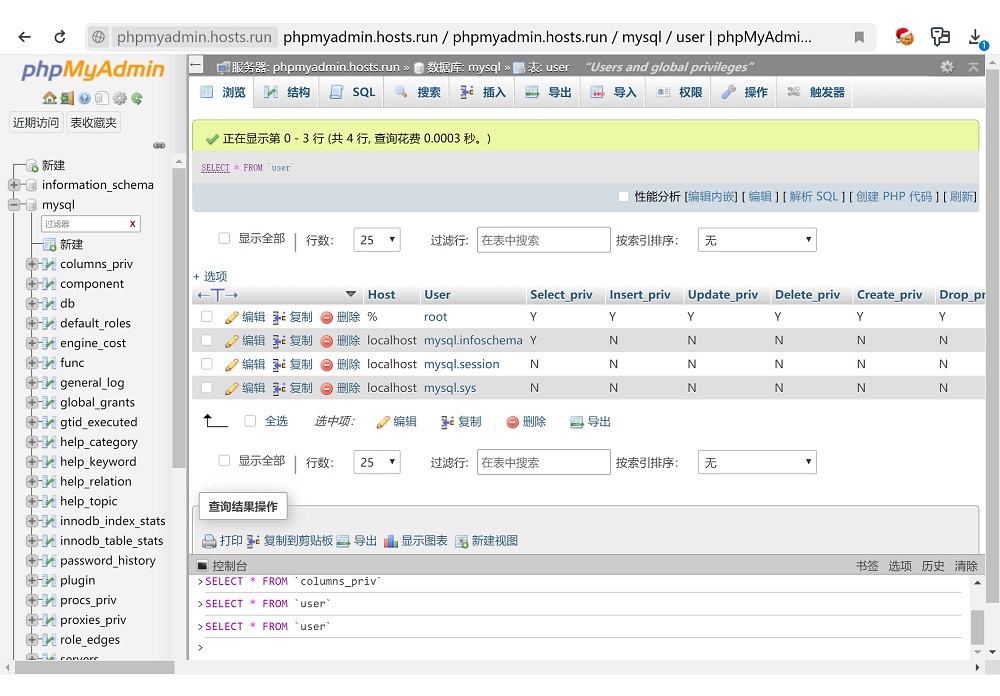Click Display chart (显示图表)
The image size is (1000, 696).
pyautogui.click(x=416, y=541)
